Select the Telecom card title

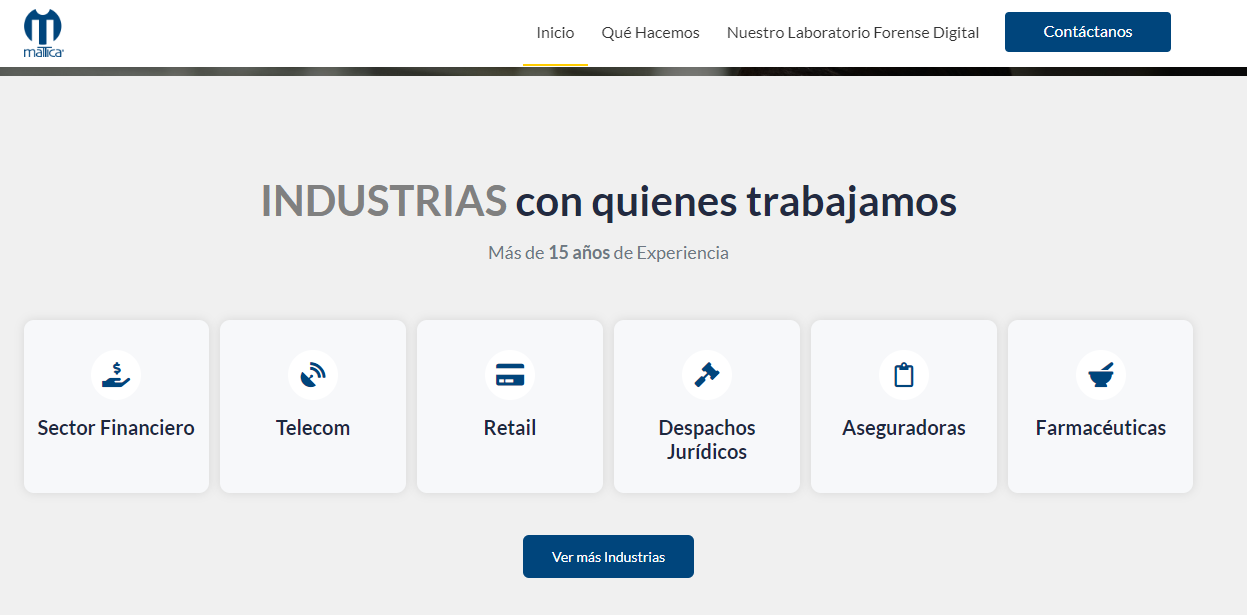point(313,428)
